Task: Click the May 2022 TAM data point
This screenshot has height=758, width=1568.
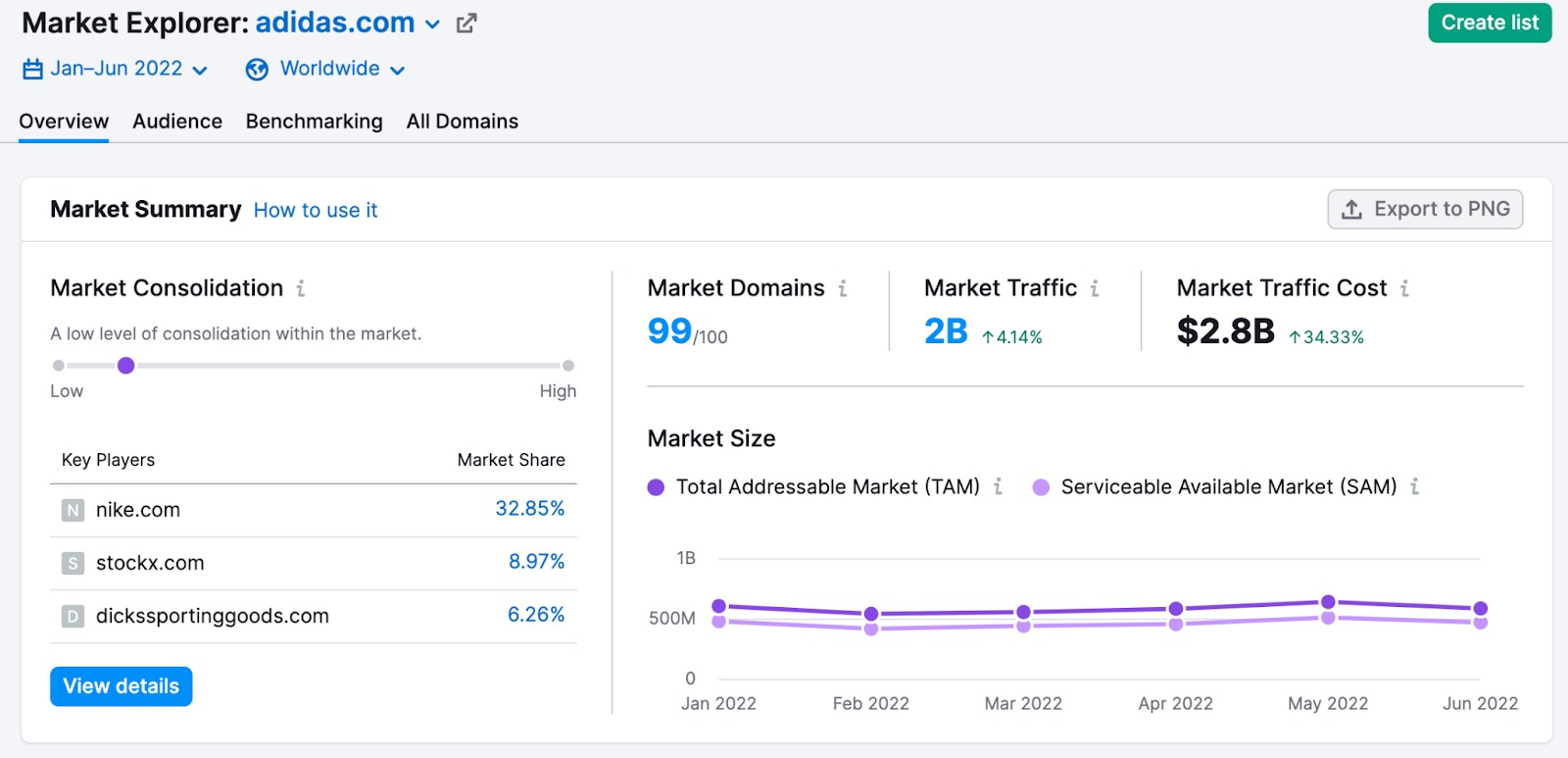Action: [1328, 602]
